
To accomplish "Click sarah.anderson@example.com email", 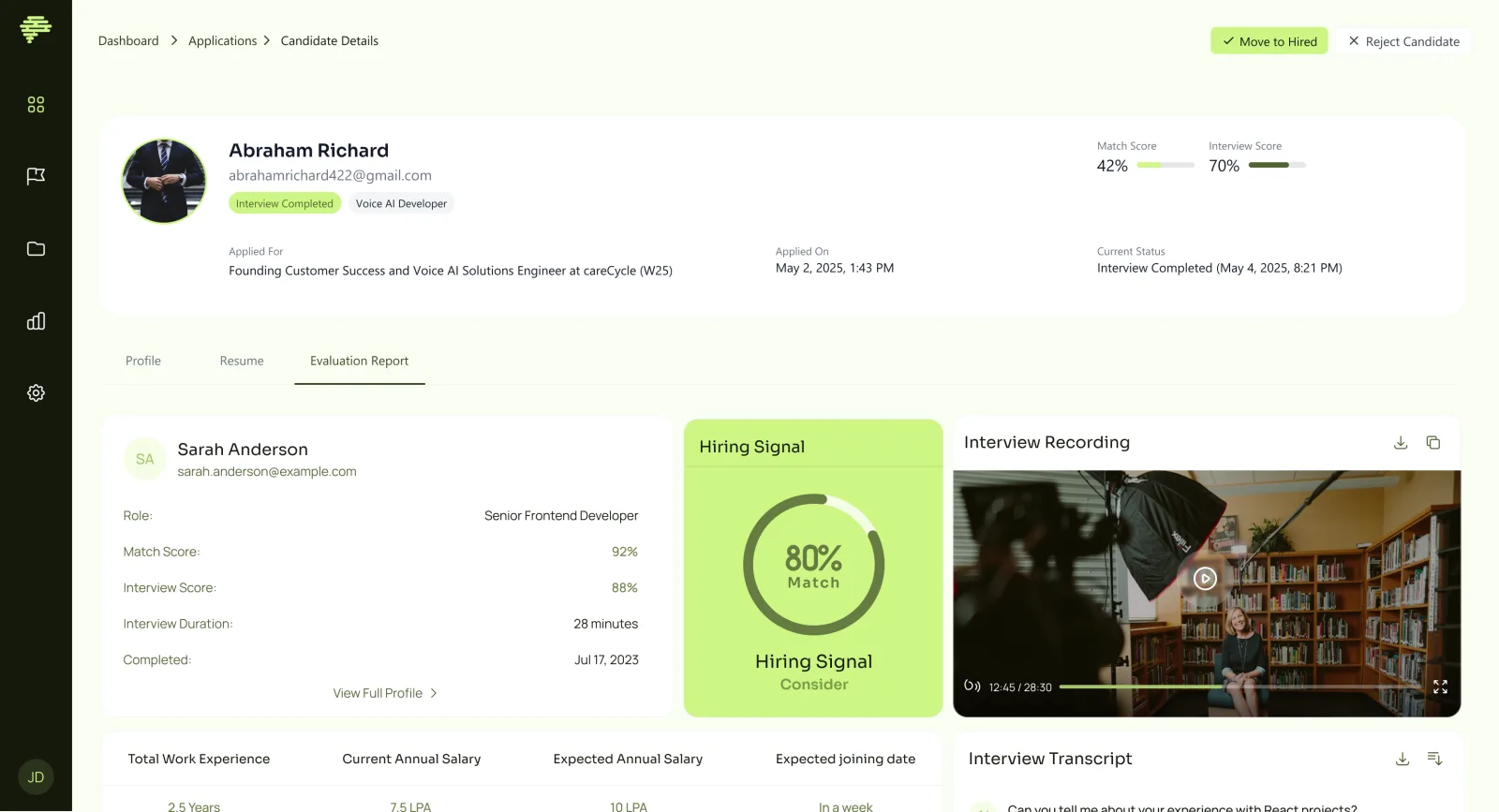I will [x=267, y=471].
